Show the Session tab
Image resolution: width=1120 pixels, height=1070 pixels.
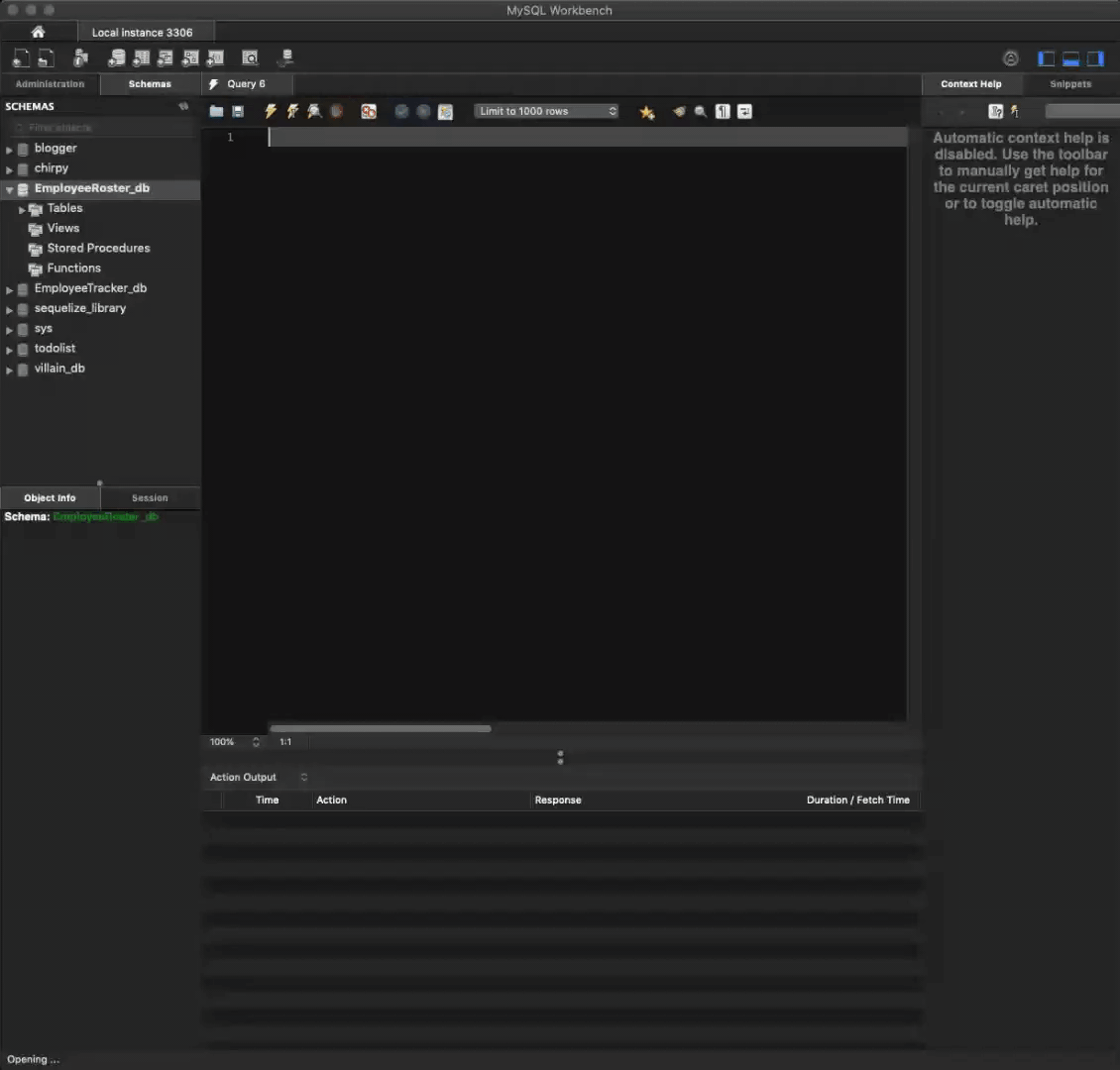150,498
